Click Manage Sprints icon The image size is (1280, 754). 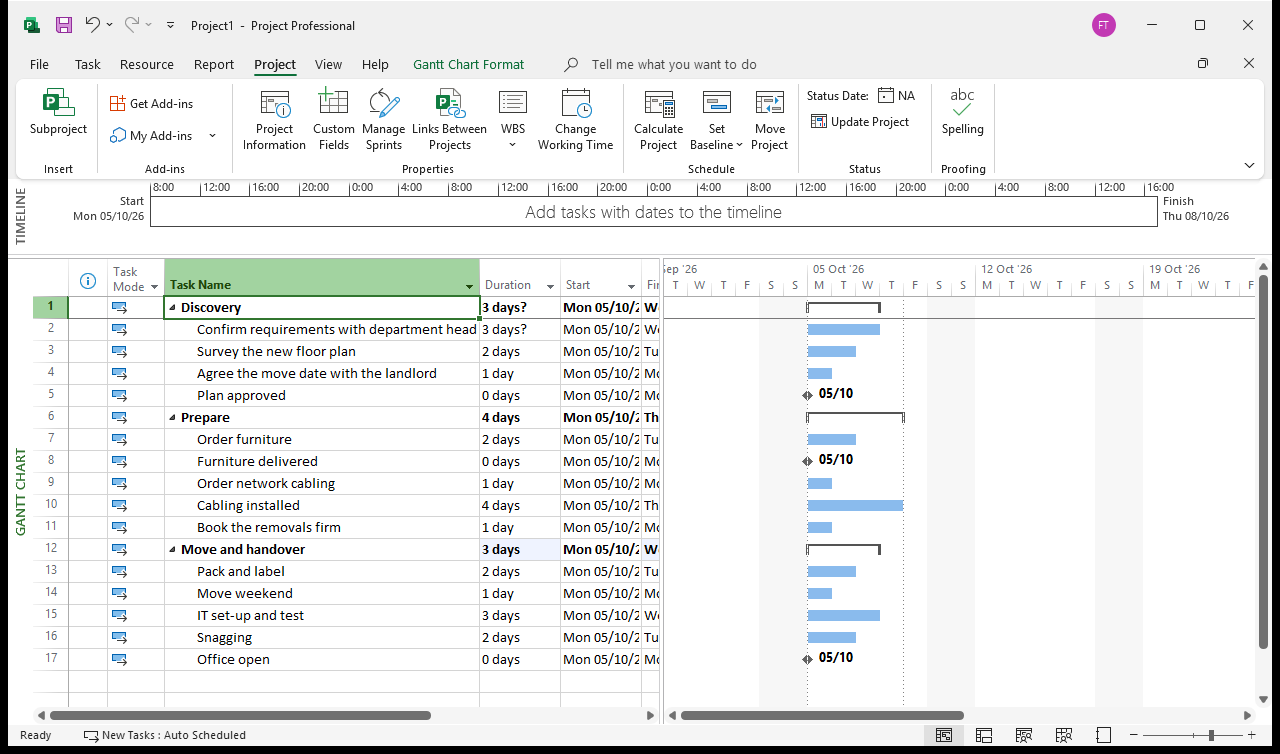coord(384,104)
